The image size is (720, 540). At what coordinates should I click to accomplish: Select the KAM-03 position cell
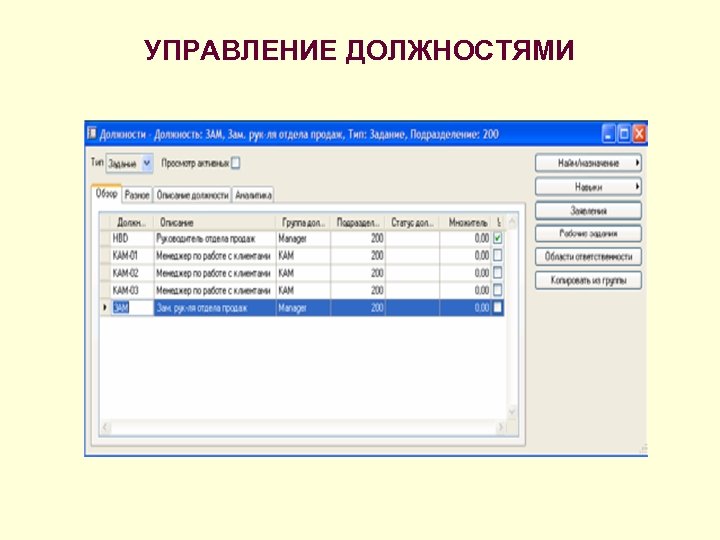[x=132, y=290]
